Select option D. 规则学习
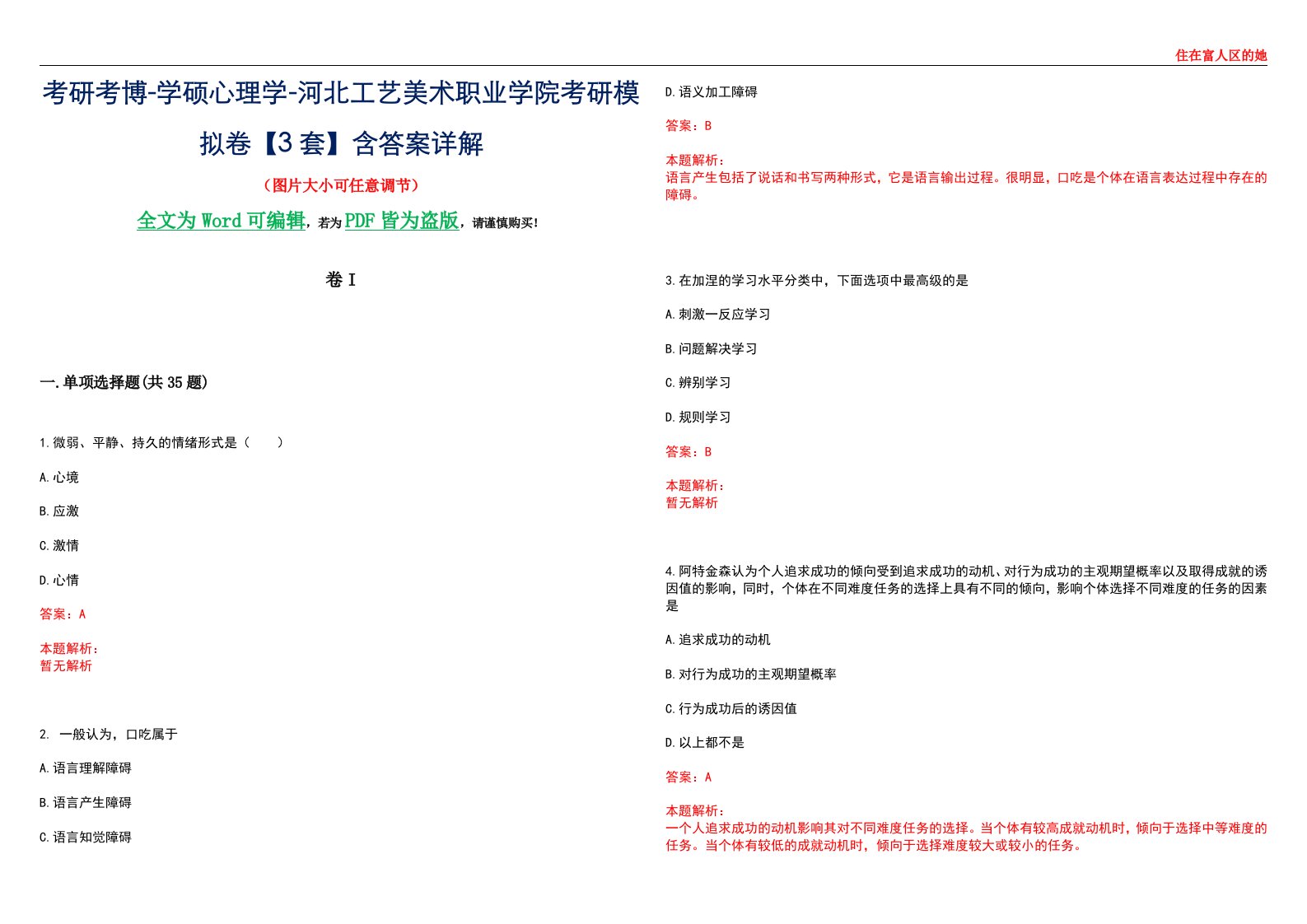The height and width of the screenshot is (924, 1307). point(698,418)
